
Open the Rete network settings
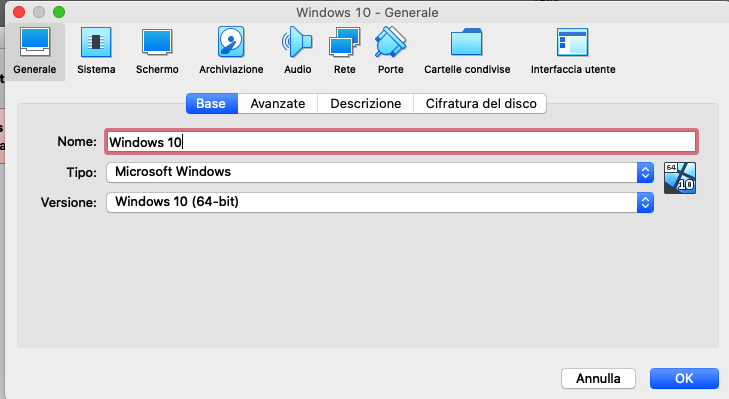pyautogui.click(x=345, y=51)
